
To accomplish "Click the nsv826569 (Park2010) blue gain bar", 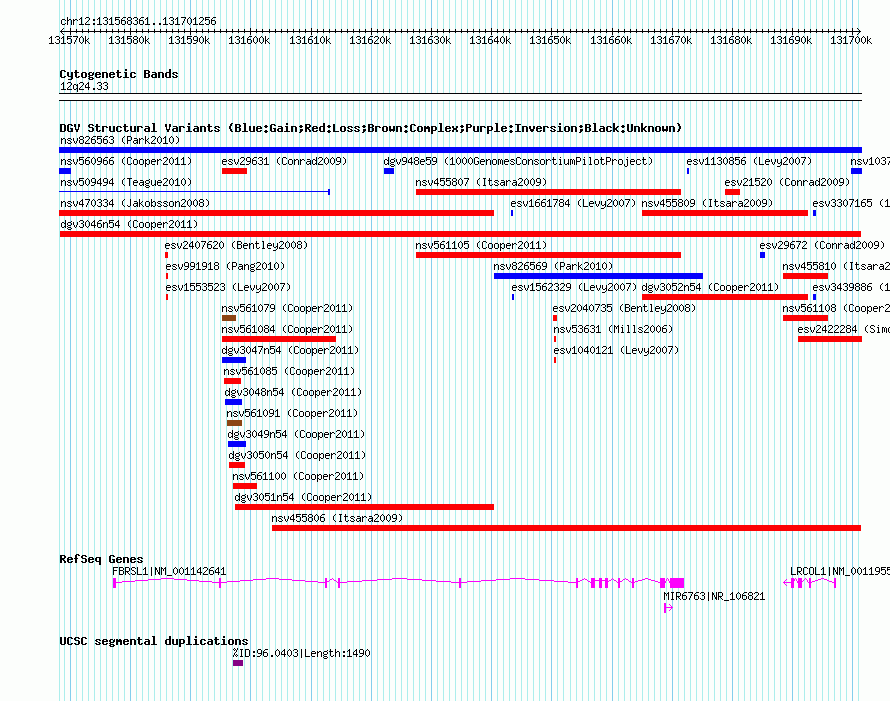I will 598,276.
